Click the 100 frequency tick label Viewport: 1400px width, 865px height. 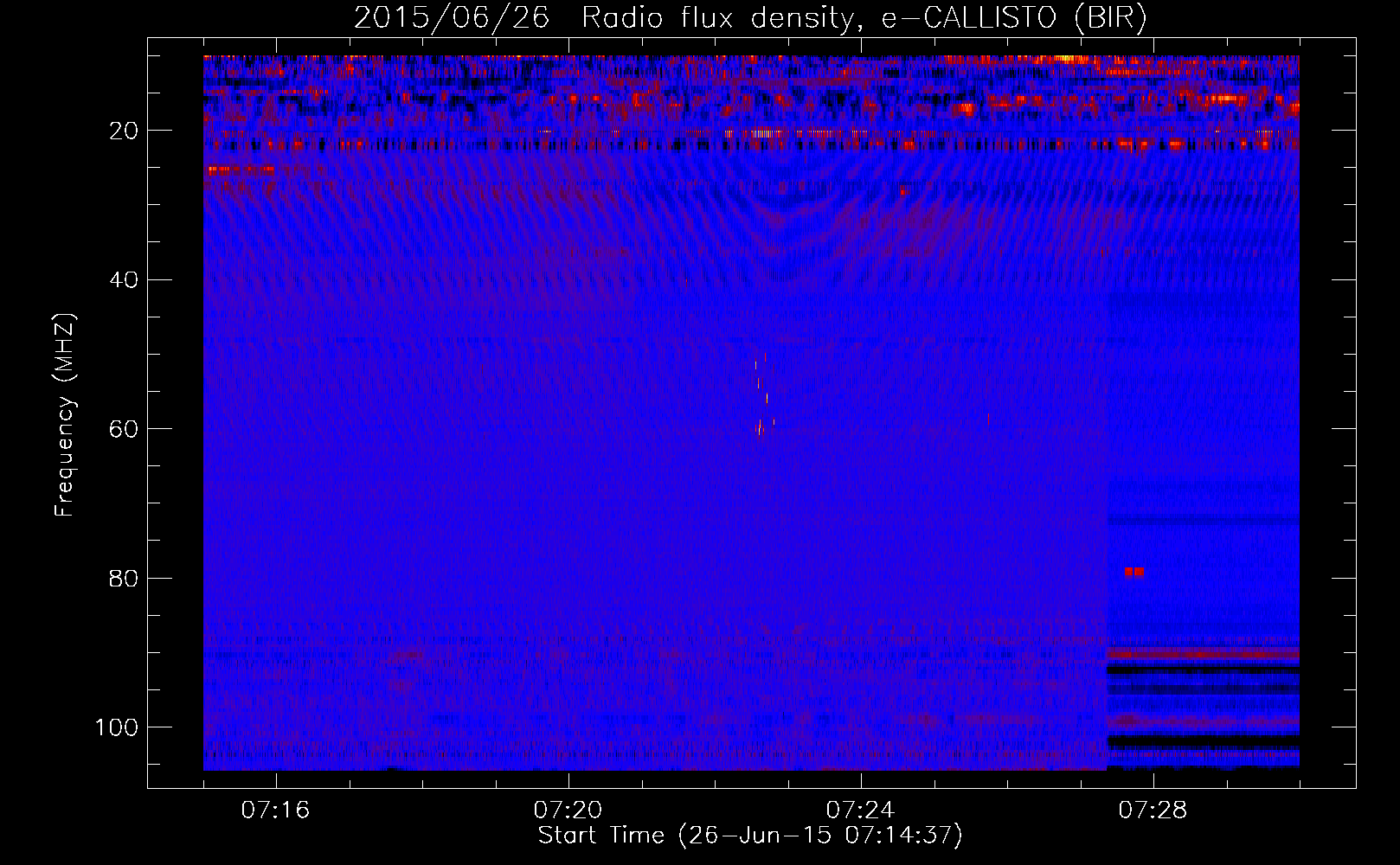(x=117, y=727)
